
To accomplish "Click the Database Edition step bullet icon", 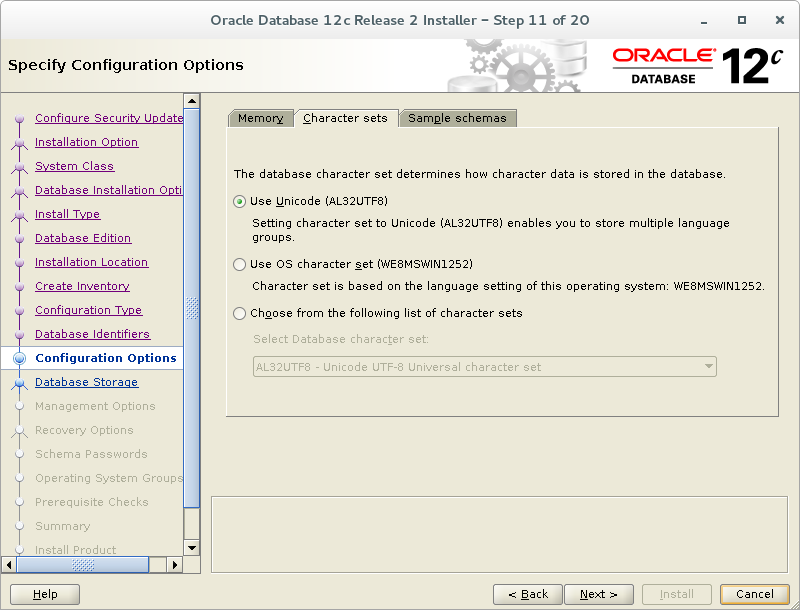I will [19, 239].
